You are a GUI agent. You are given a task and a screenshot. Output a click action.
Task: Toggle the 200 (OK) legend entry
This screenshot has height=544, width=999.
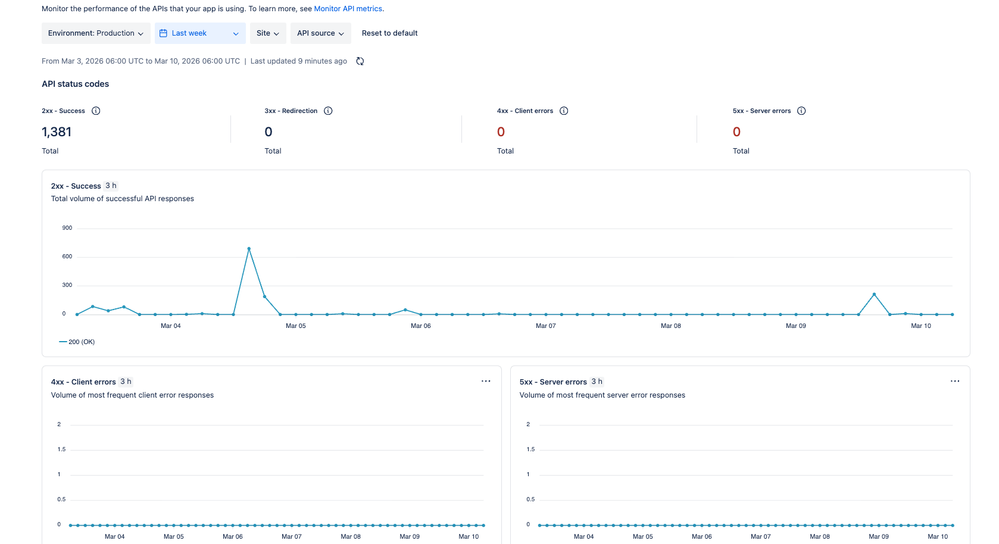pyautogui.click(x=76, y=342)
